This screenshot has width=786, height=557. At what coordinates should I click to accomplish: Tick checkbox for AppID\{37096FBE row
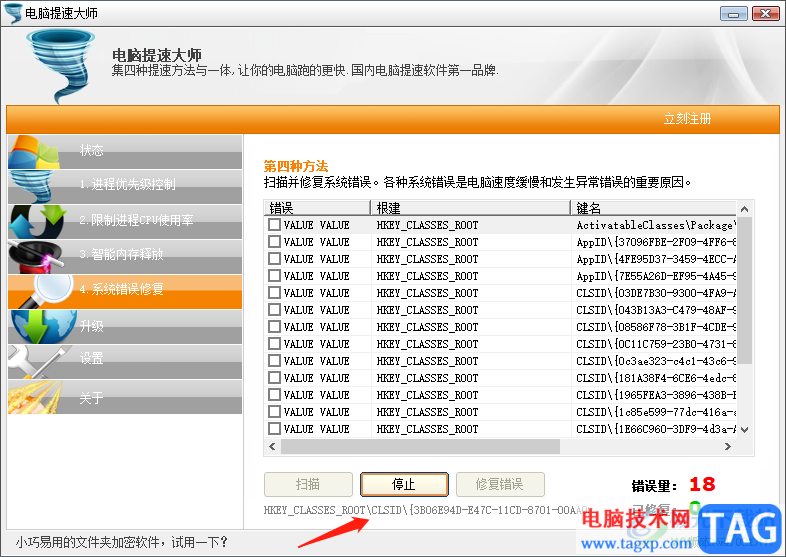pyautogui.click(x=274, y=242)
